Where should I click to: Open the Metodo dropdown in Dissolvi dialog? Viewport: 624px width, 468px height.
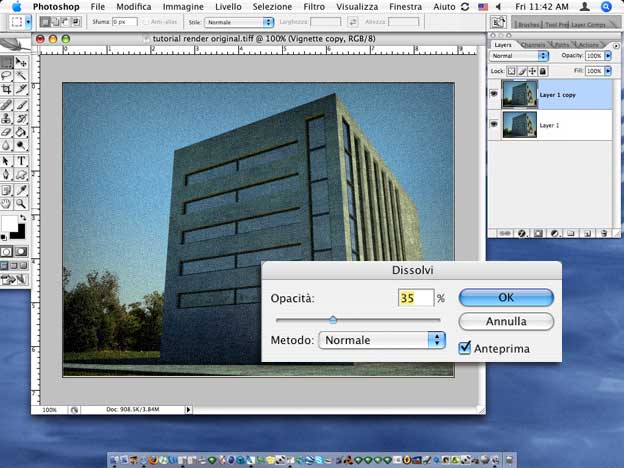[x=381, y=340]
